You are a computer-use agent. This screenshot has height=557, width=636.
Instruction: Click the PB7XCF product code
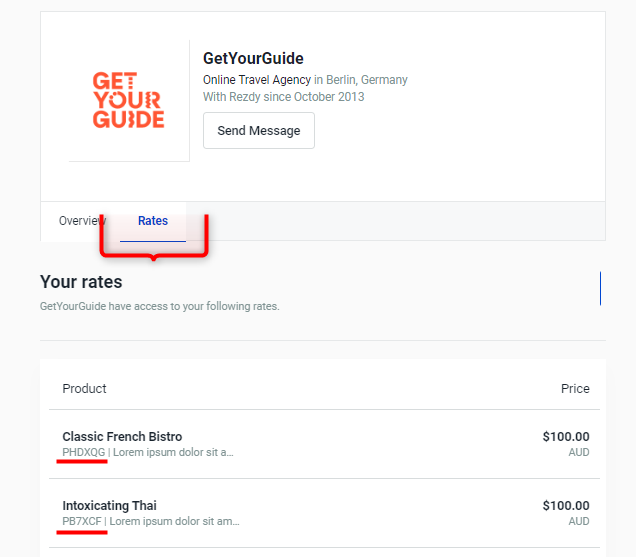(x=82, y=521)
